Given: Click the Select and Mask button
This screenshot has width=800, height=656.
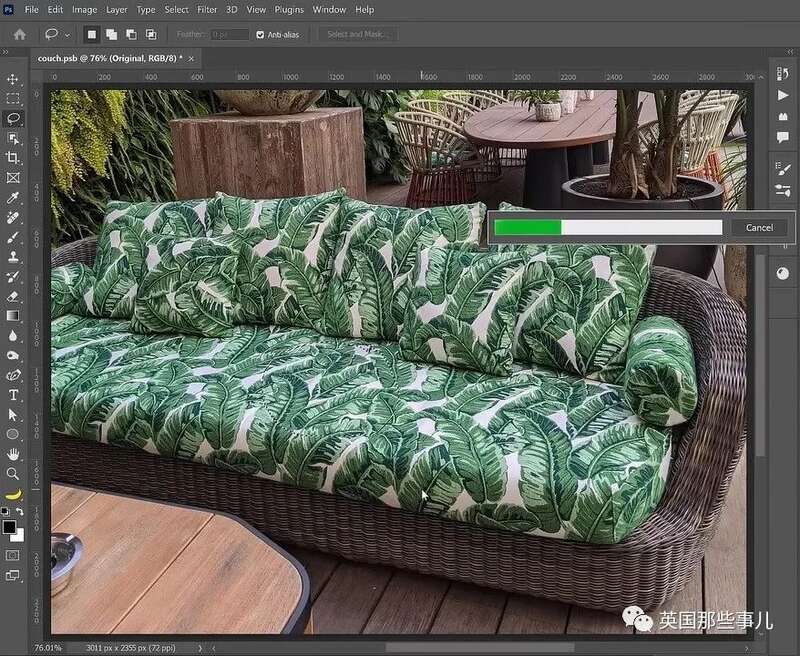Looking at the screenshot, I should [x=356, y=35].
